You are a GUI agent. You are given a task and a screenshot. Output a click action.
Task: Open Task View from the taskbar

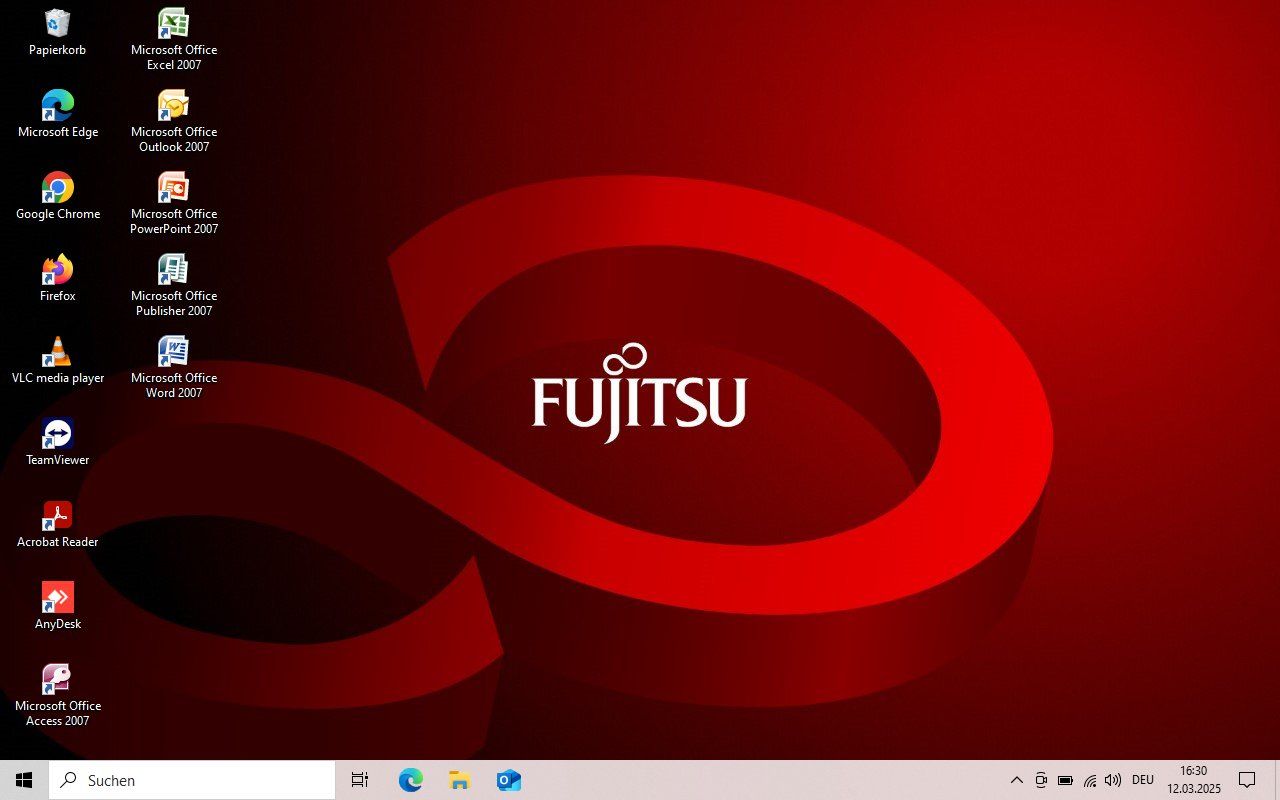[x=360, y=780]
